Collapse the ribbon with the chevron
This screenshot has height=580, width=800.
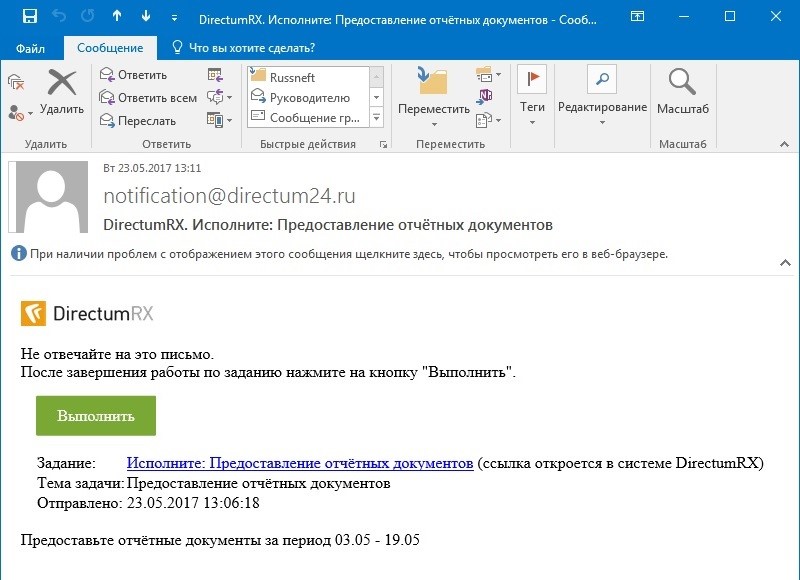point(784,145)
